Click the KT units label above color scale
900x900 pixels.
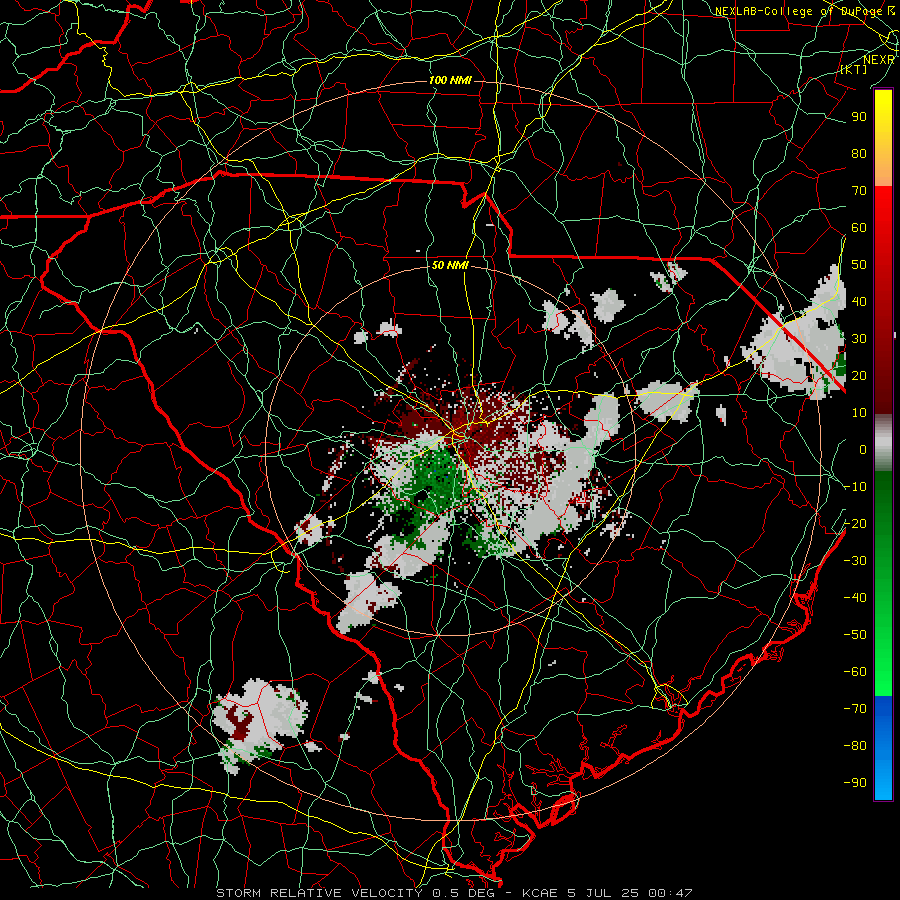(854, 69)
